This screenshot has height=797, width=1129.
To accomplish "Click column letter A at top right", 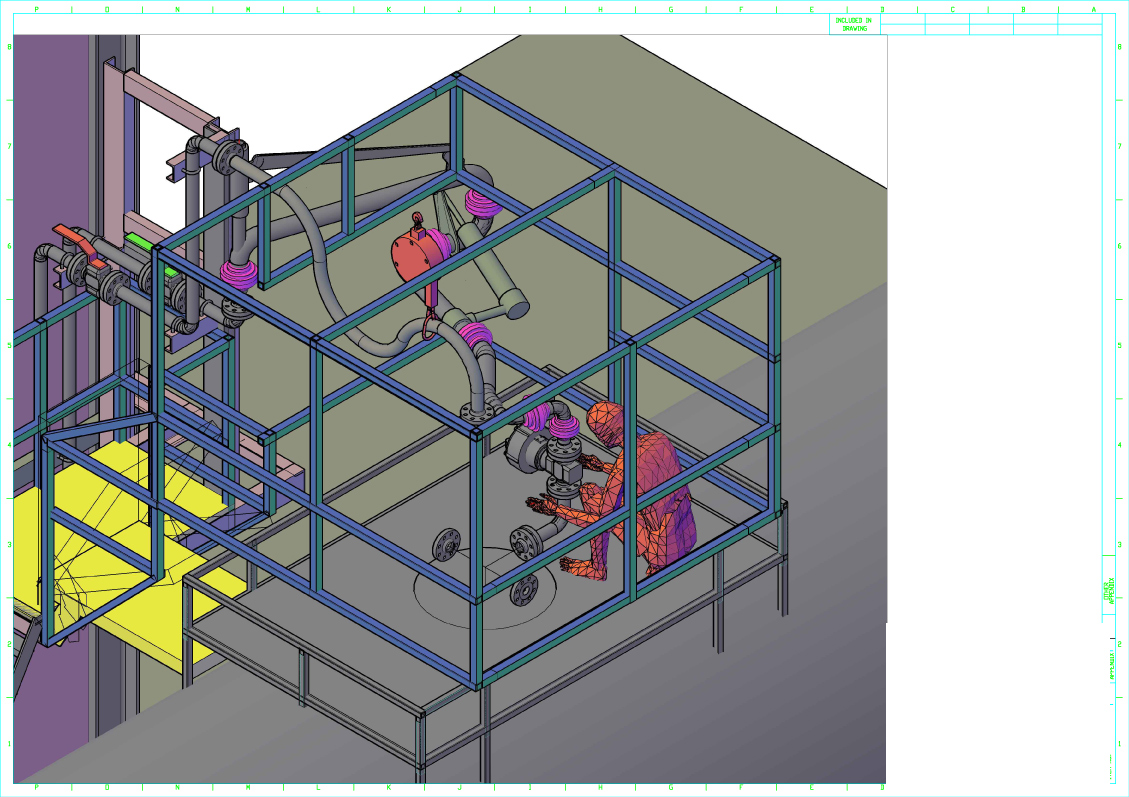I will tap(1093, 9).
